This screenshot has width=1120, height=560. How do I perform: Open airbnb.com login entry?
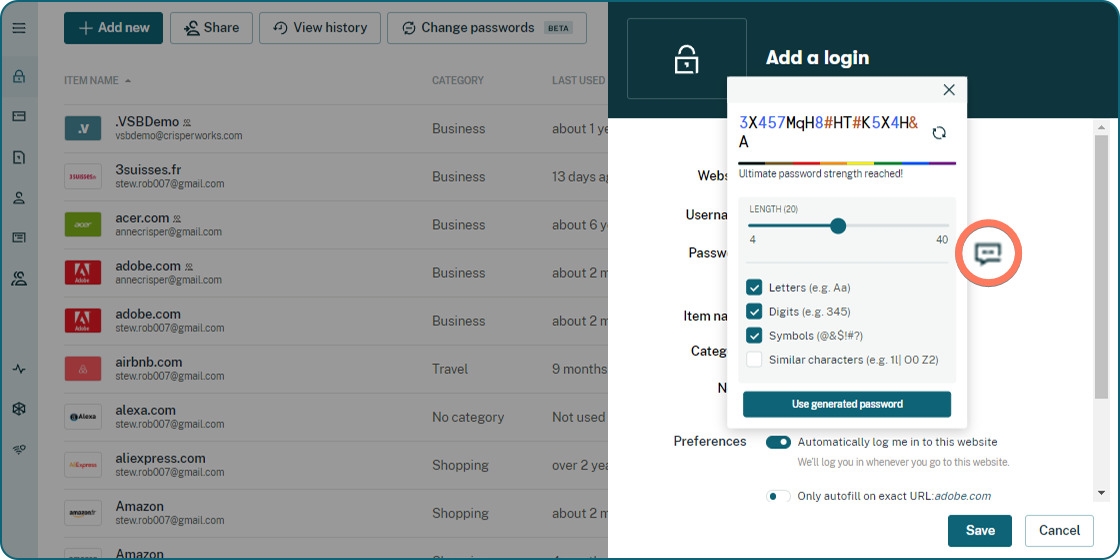click(336, 369)
